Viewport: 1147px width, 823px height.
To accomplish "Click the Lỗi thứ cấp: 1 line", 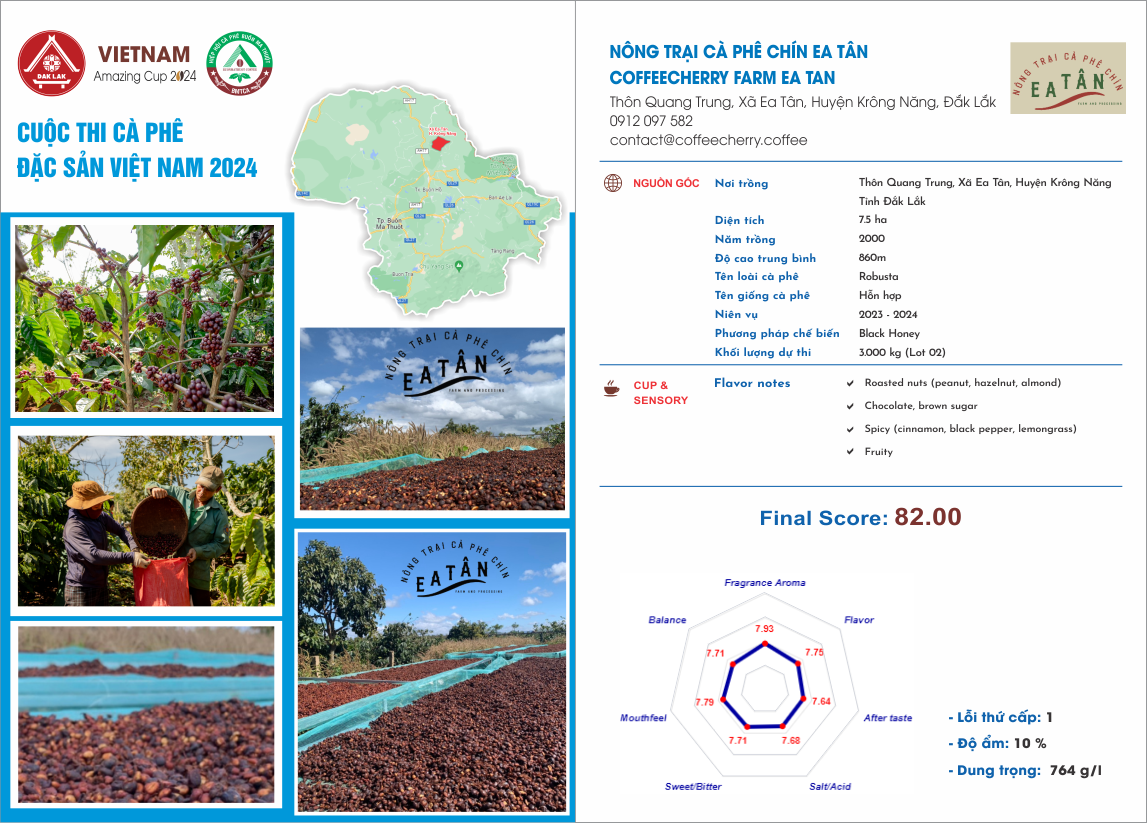I will (1000, 718).
